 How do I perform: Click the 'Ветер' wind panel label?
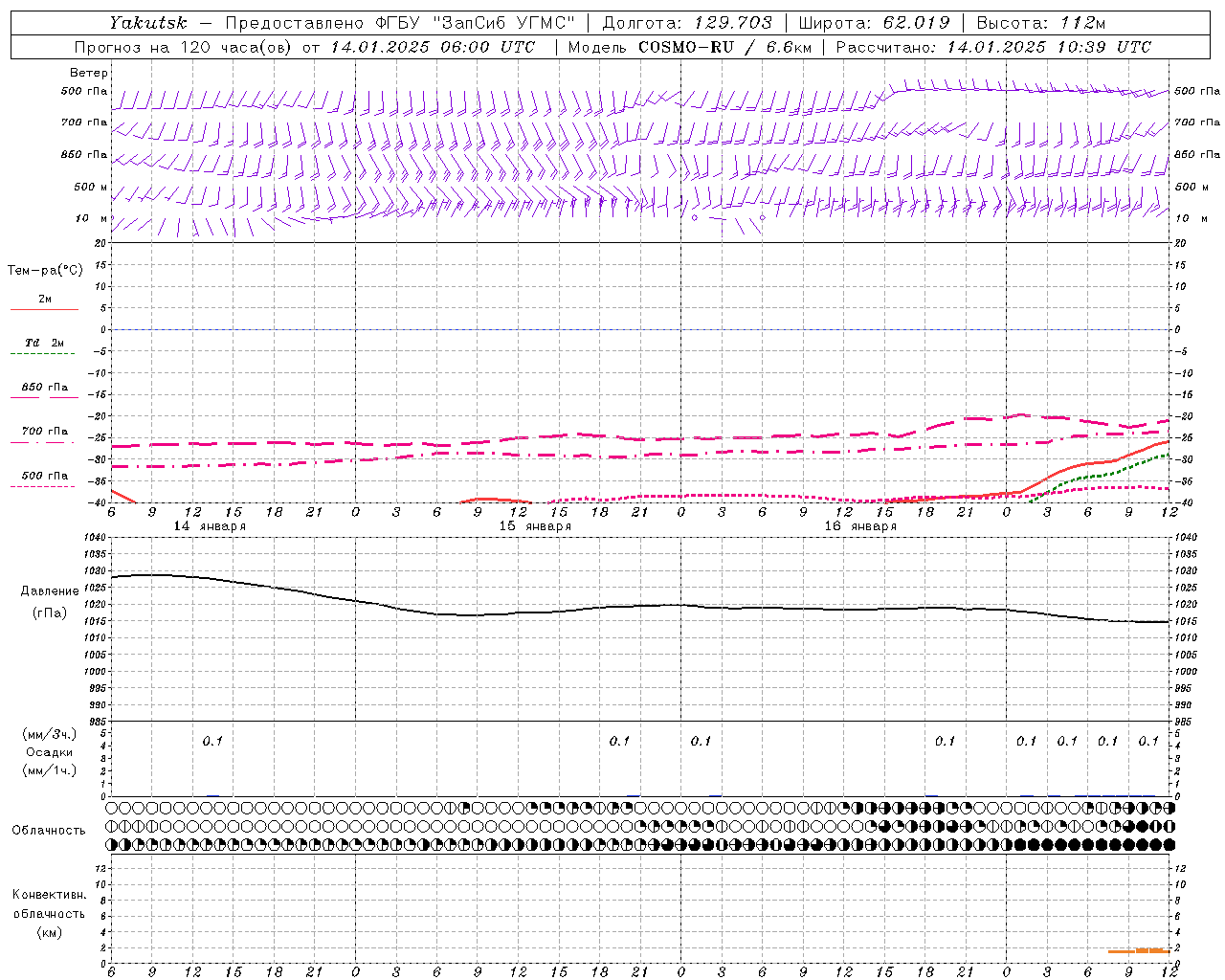coord(89,73)
